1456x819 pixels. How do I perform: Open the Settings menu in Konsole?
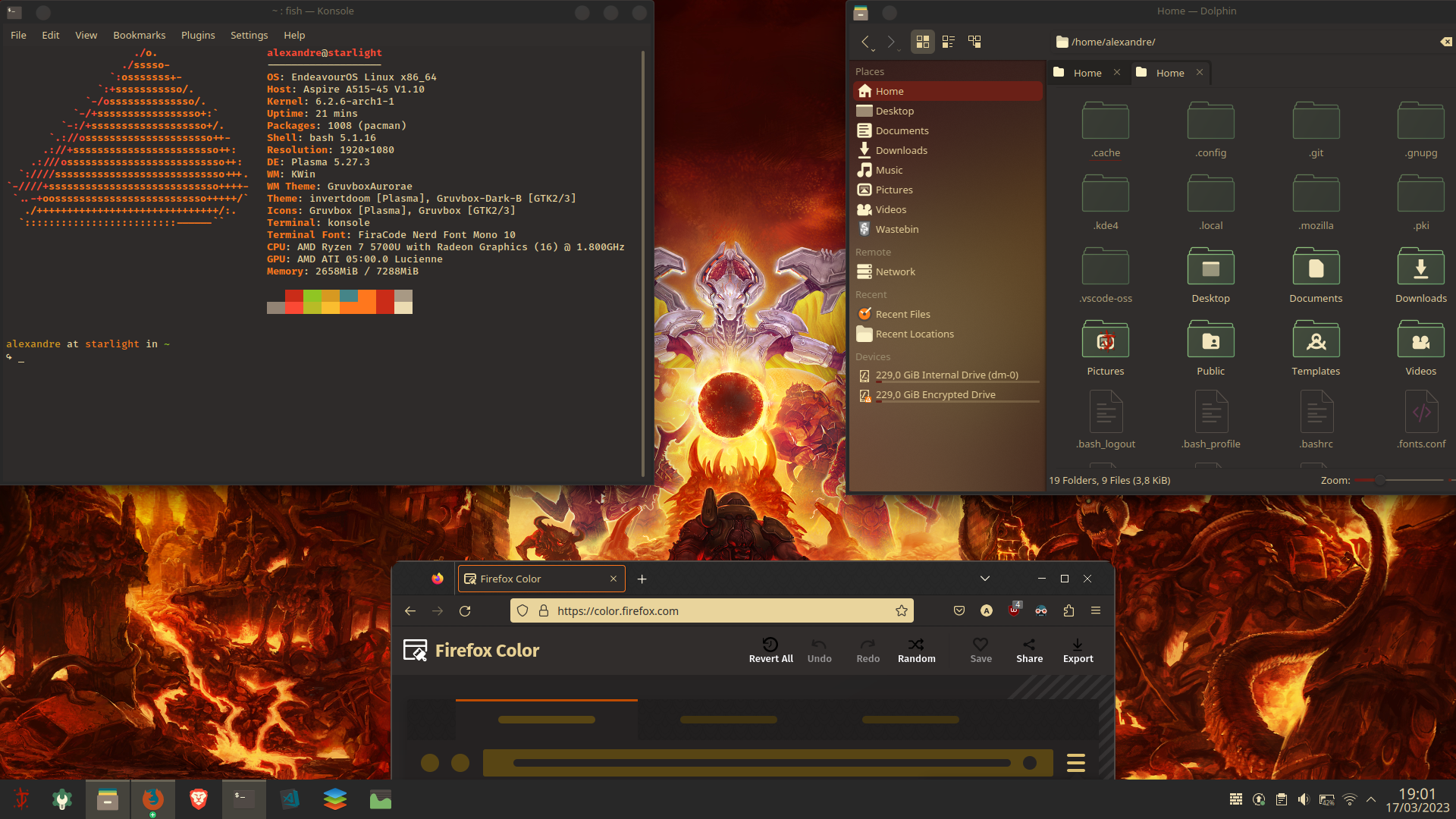click(x=249, y=35)
